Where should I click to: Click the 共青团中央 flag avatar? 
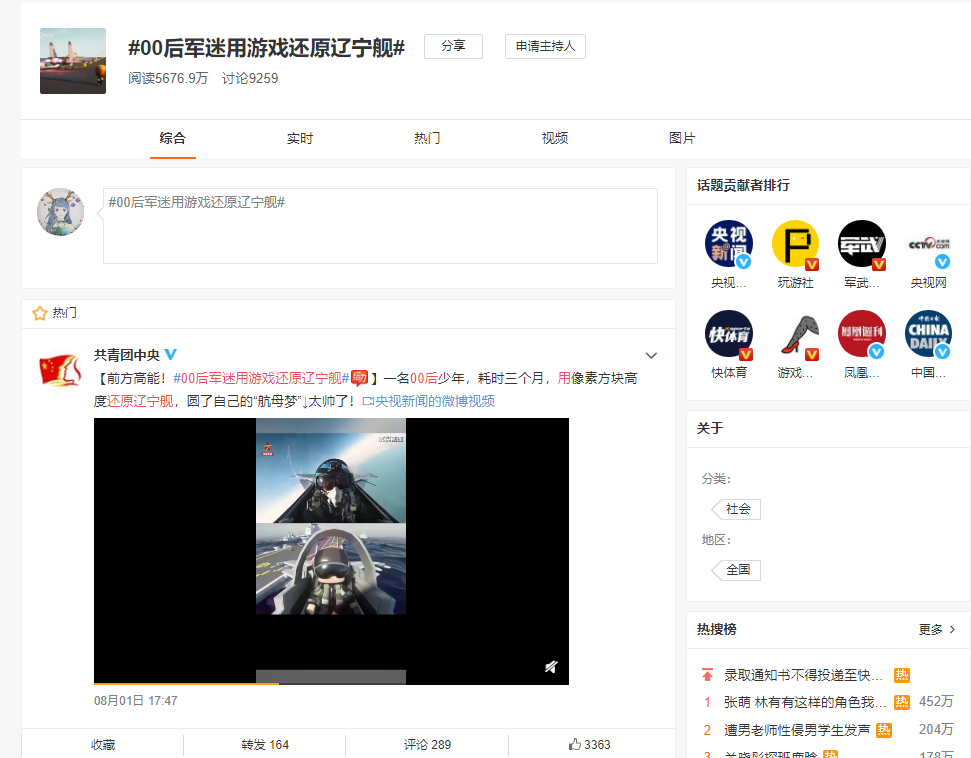(60, 370)
